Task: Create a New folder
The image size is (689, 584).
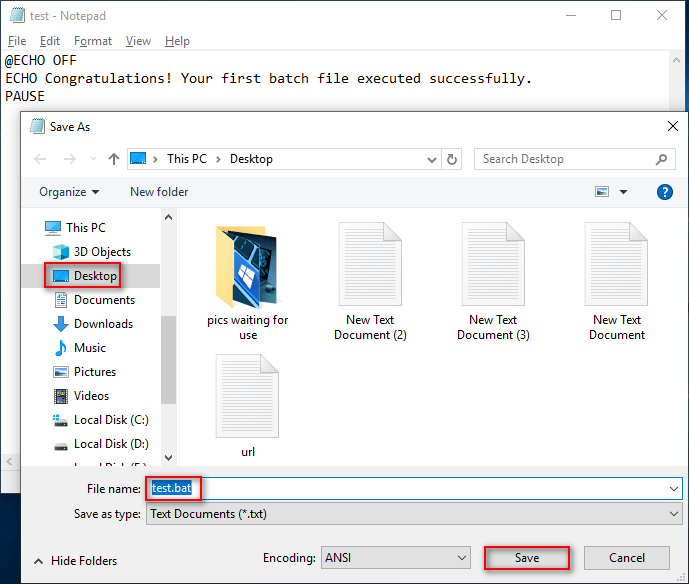Action: [x=159, y=192]
